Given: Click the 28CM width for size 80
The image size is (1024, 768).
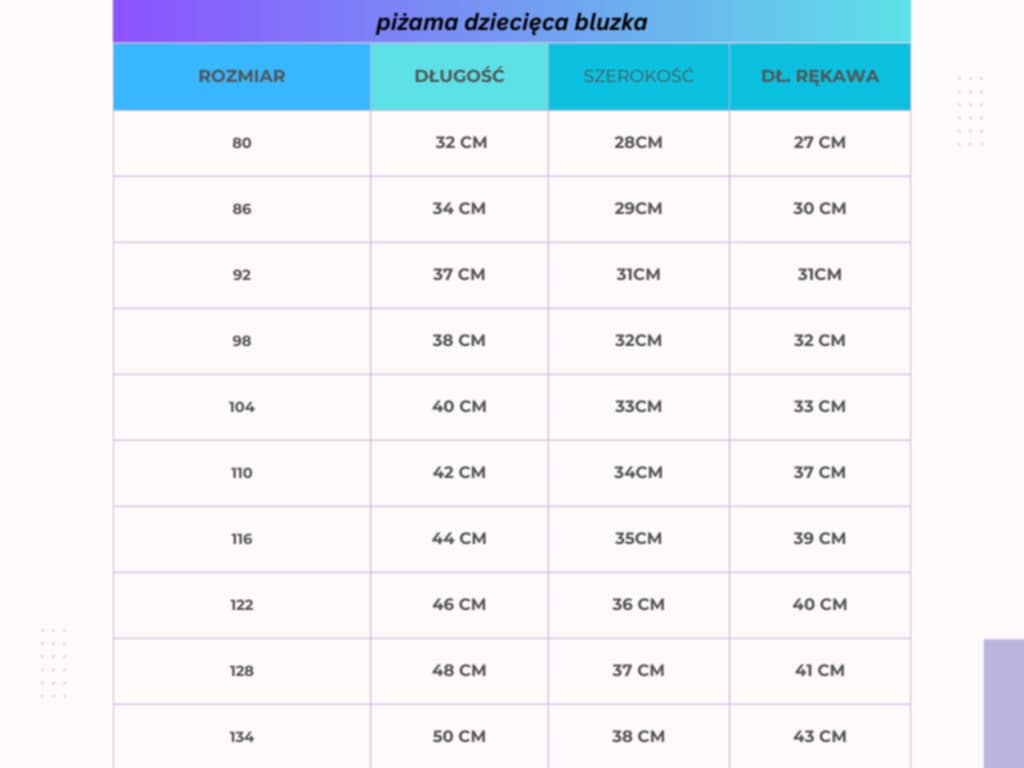Looking at the screenshot, I should pos(638,142).
